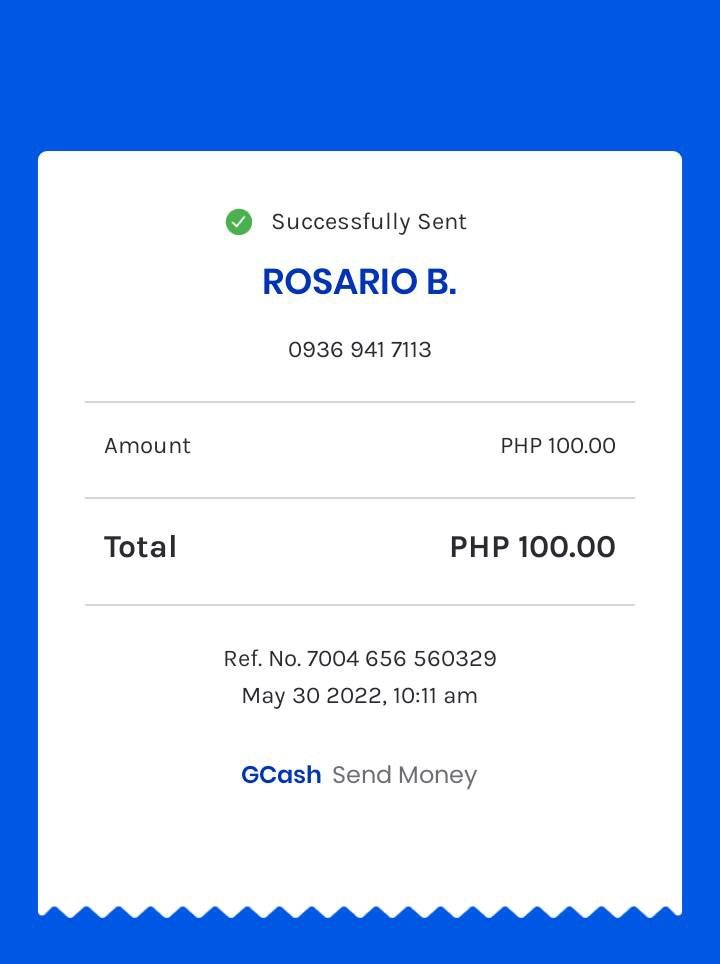720x964 pixels.
Task: Tap the "Send Money" label
Action: click(x=404, y=775)
